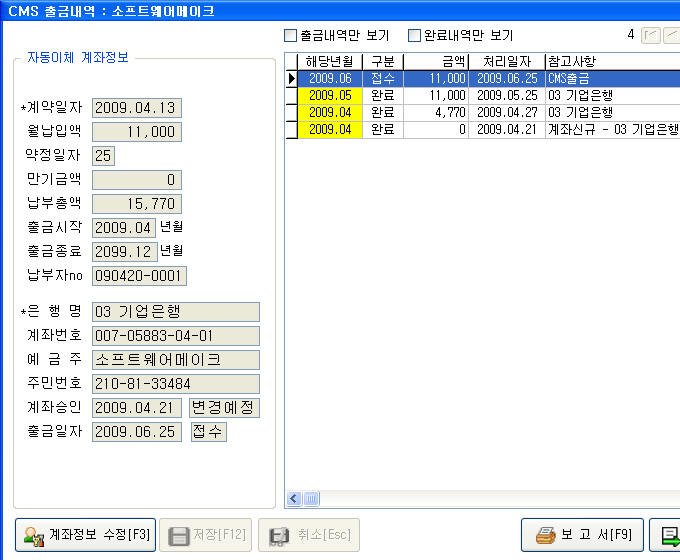The width and height of the screenshot is (680, 560).
Task: Click the 11,000 amount in 2009.05 row
Action: tap(436, 95)
